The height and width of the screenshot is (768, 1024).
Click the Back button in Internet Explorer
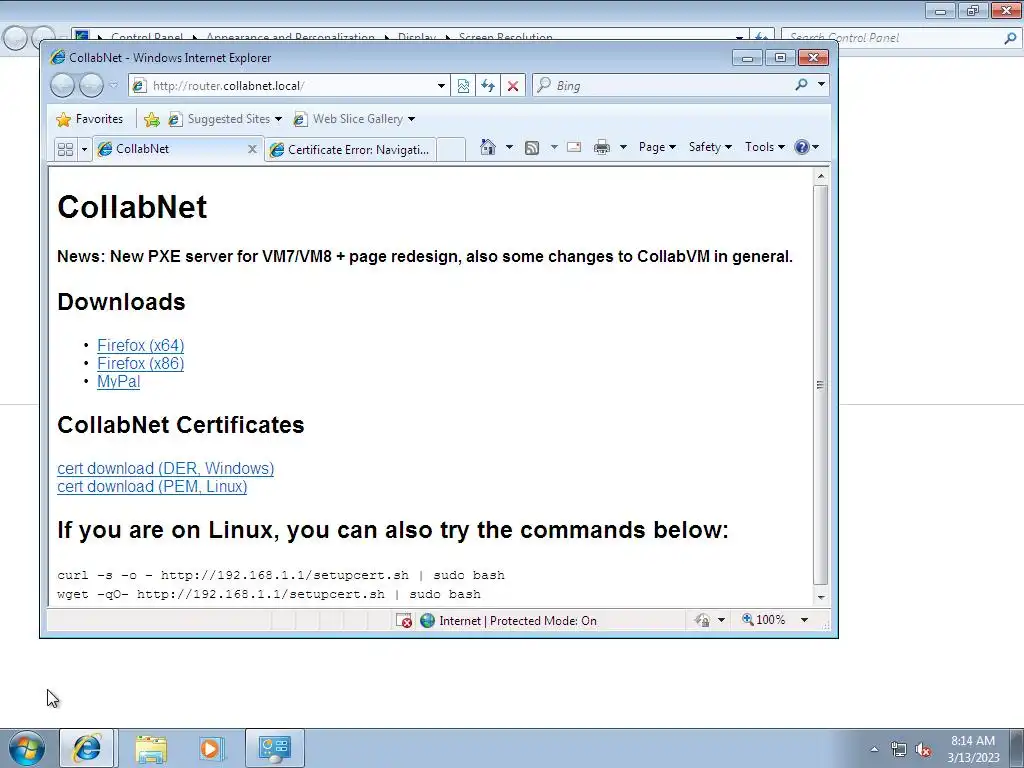click(x=63, y=86)
